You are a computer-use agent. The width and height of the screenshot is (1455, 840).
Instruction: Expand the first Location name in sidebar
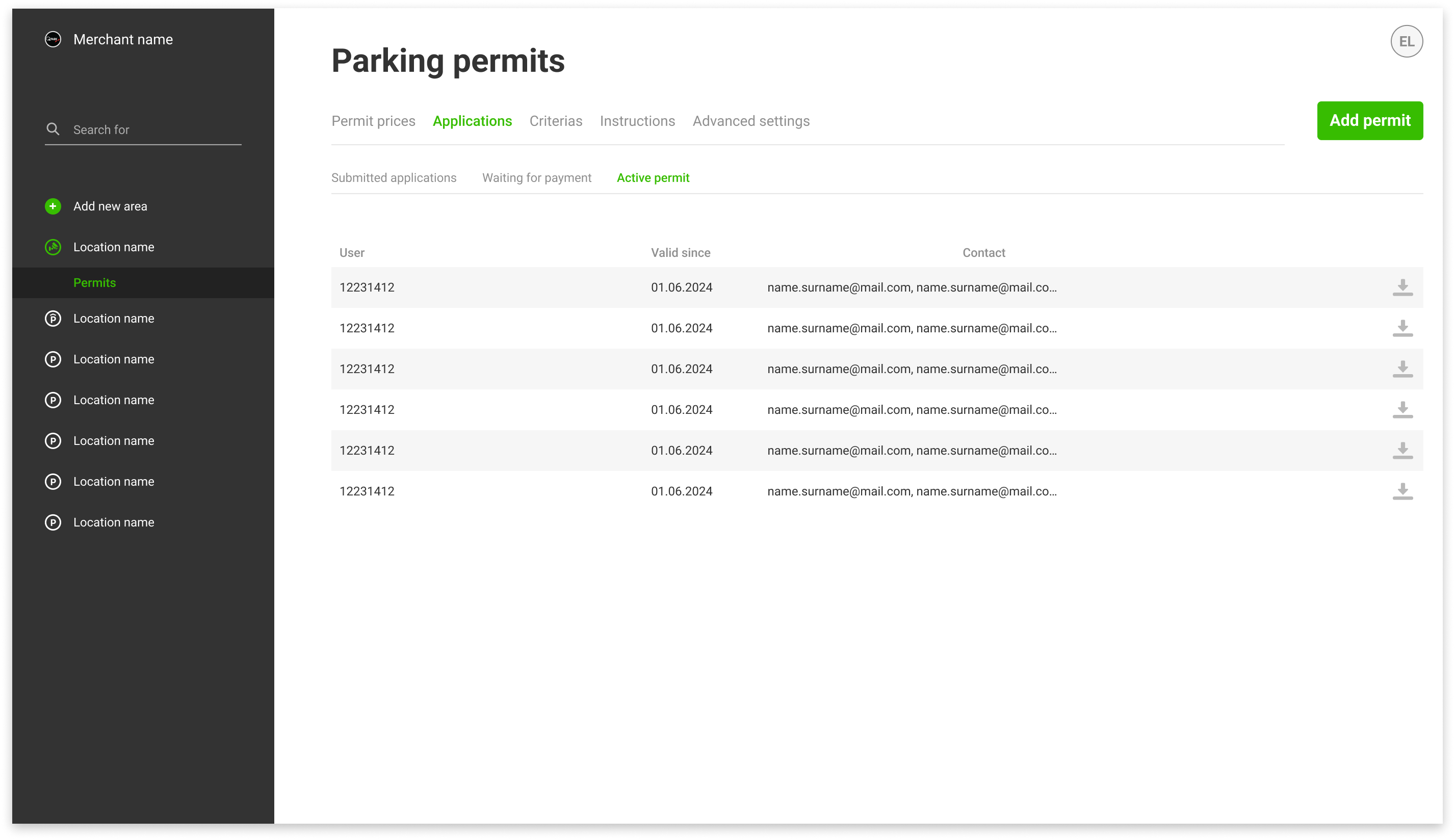[113, 247]
